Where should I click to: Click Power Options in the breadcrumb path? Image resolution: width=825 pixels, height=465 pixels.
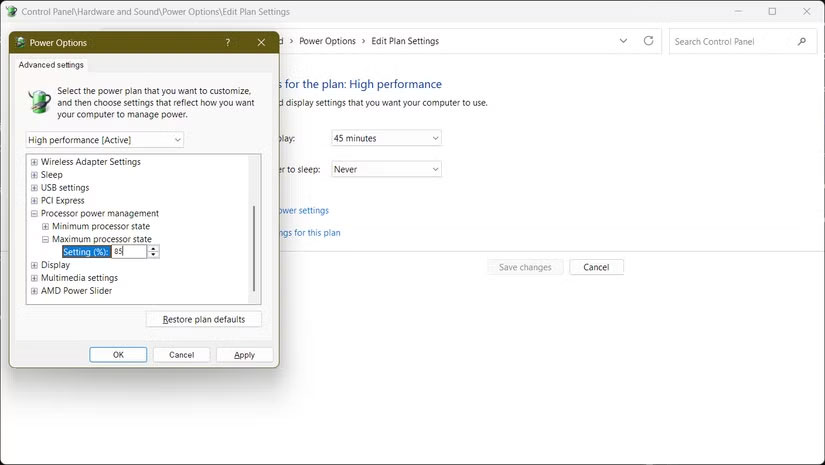tap(327, 41)
